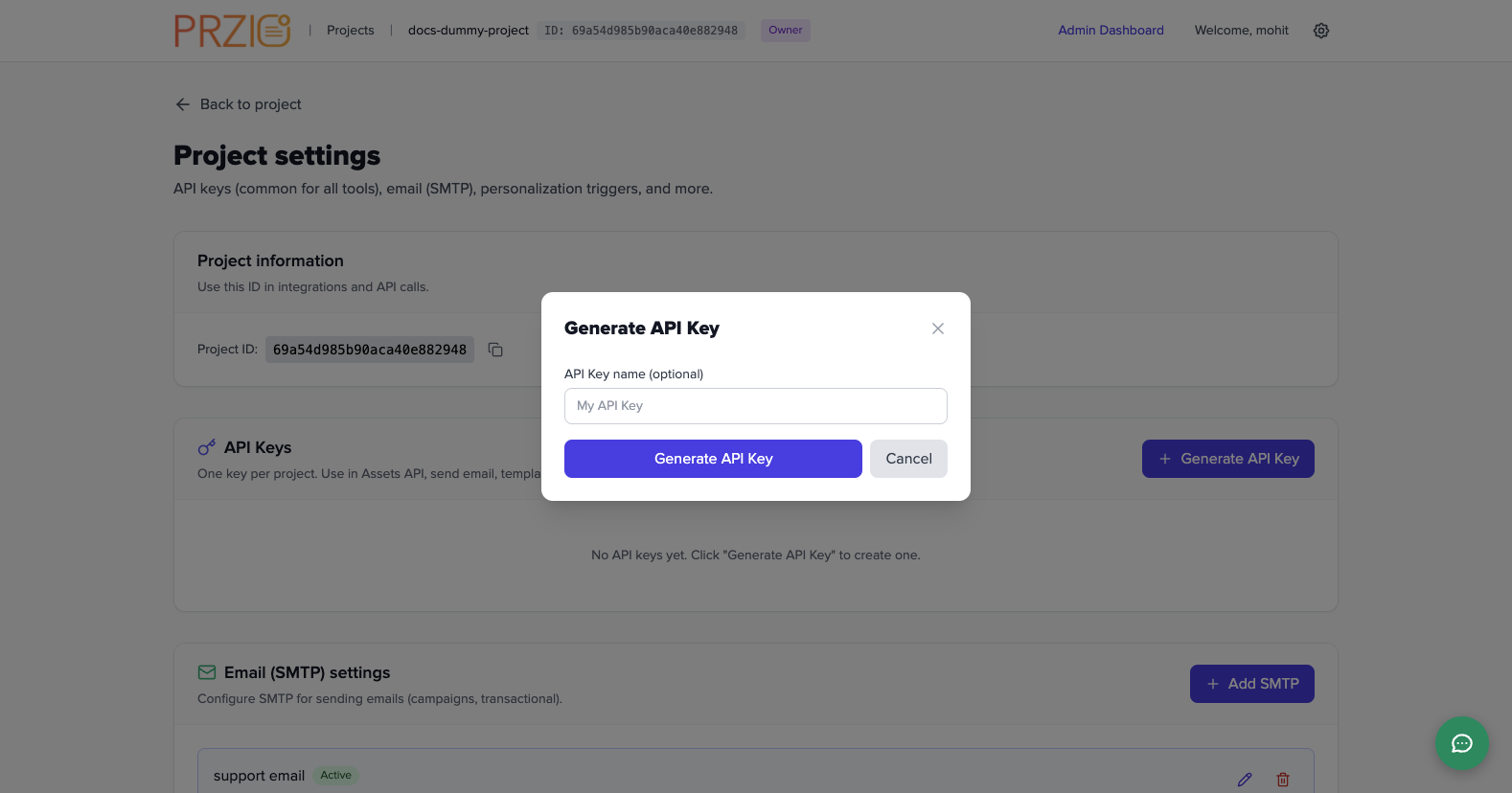Click Generate API Key in the API Keys section

click(1227, 458)
